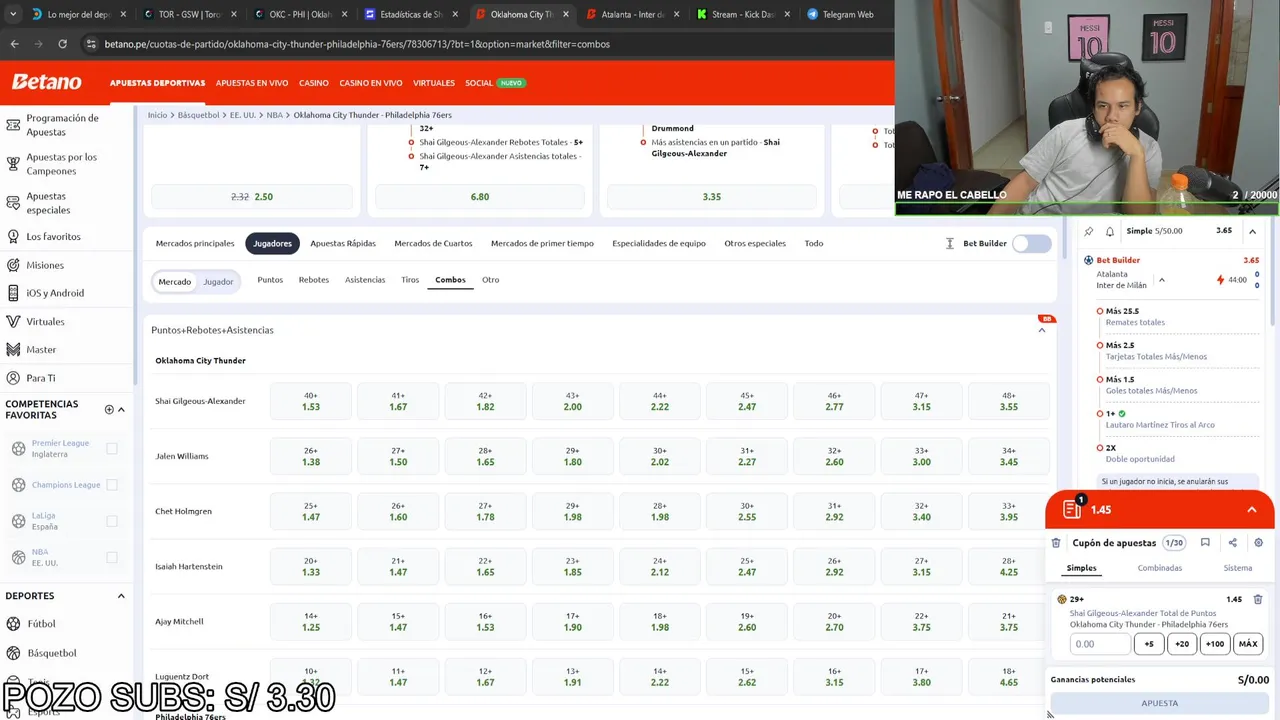Viewport: 1280px width, 720px height.
Task: Set the stake to MÁX
Action: (1248, 644)
